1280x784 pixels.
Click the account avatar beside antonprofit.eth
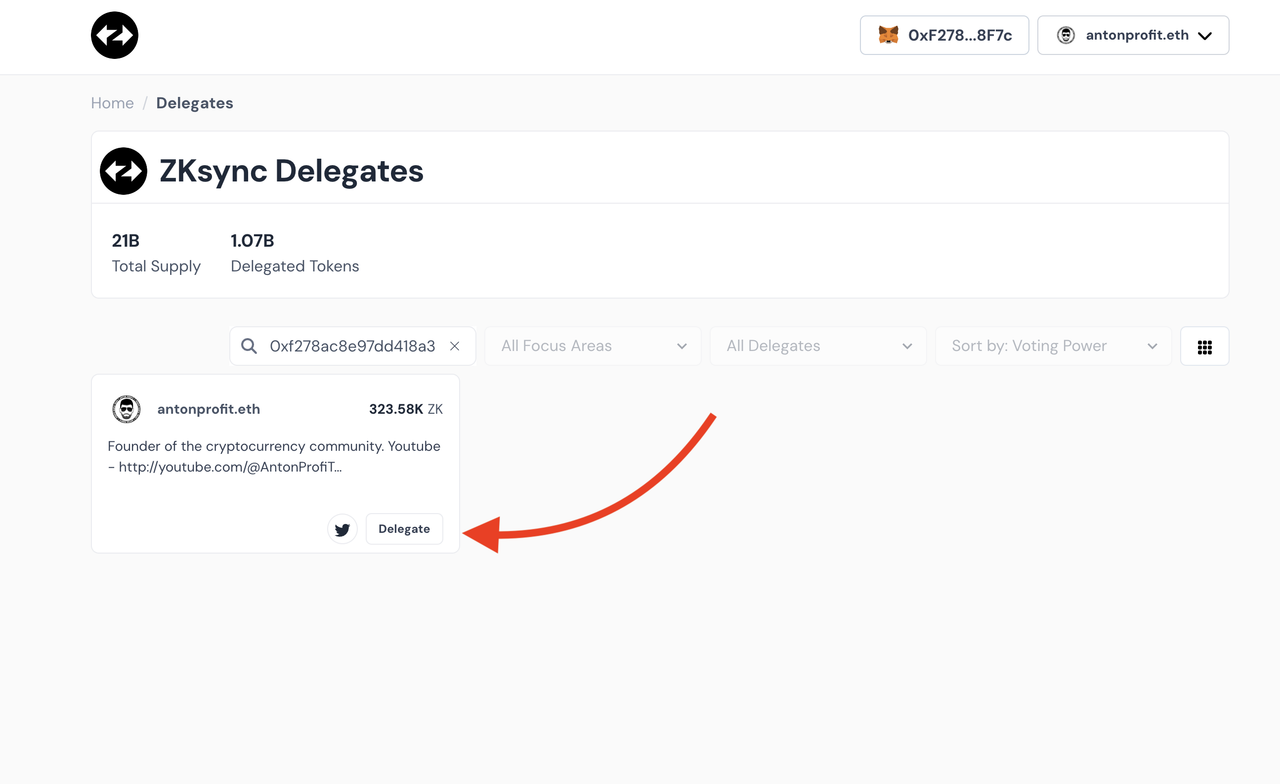click(1066, 35)
